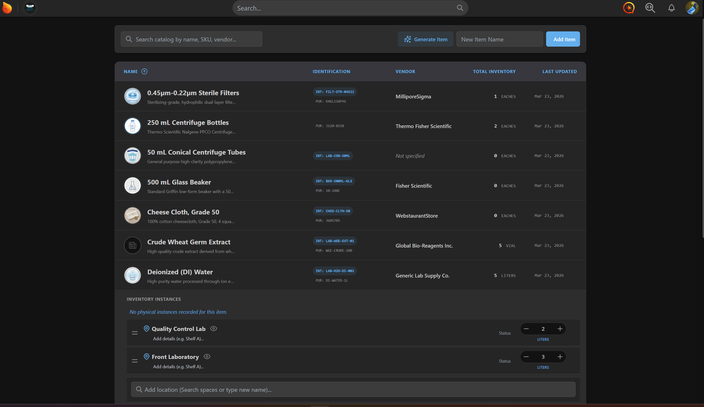Sort by VENDOR column header
The width and height of the screenshot is (704, 407).
[405, 71]
